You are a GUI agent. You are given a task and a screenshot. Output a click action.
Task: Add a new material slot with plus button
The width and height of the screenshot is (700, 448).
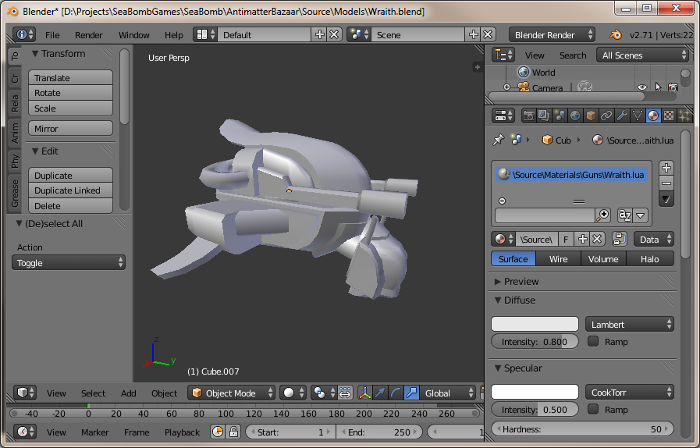666,168
